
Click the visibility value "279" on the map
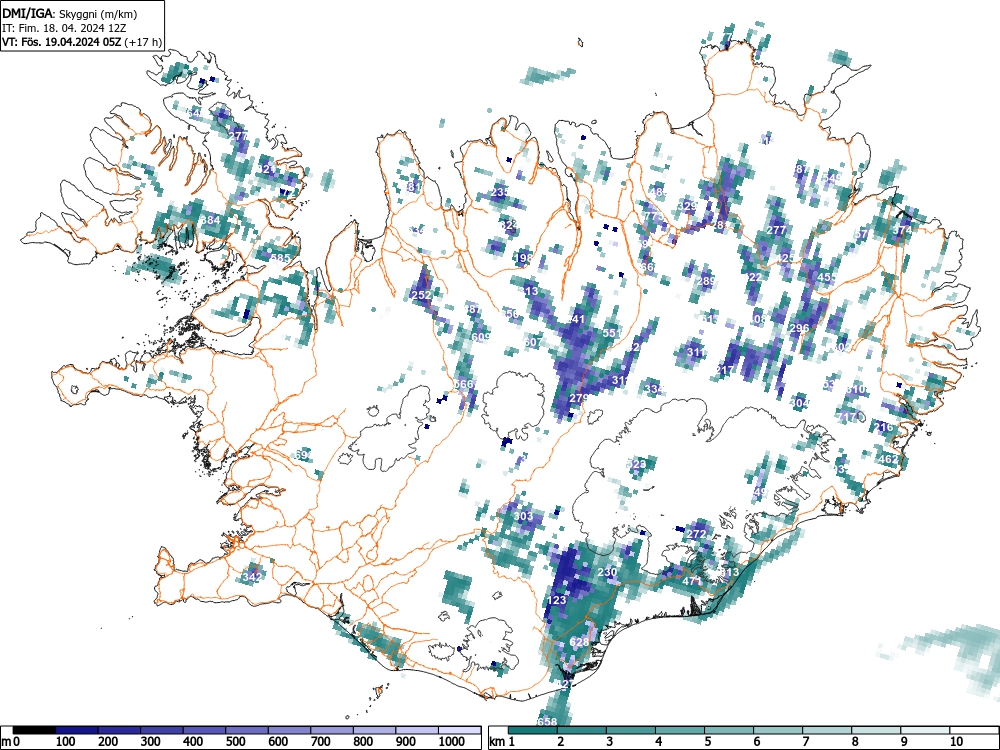click(578, 398)
